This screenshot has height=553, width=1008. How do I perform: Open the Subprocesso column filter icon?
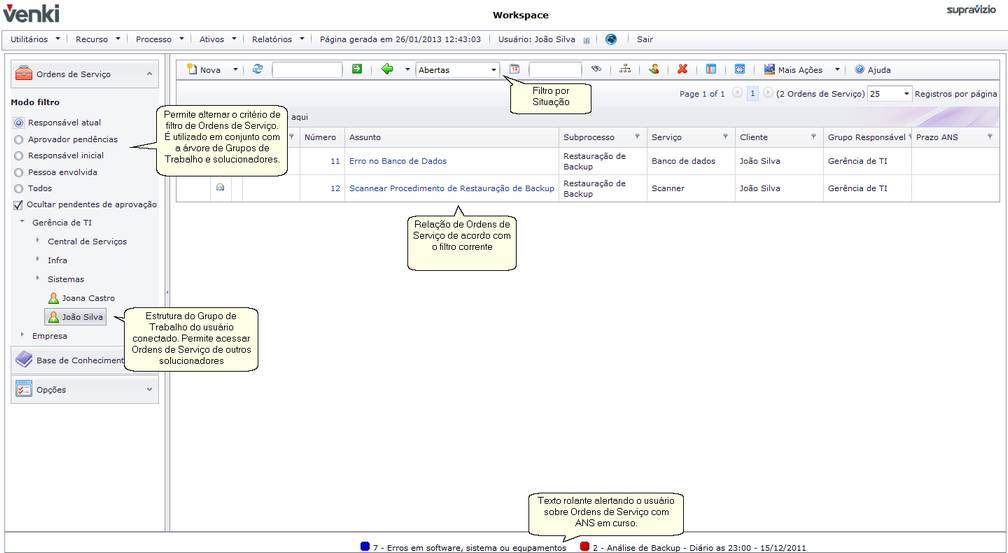coord(637,137)
